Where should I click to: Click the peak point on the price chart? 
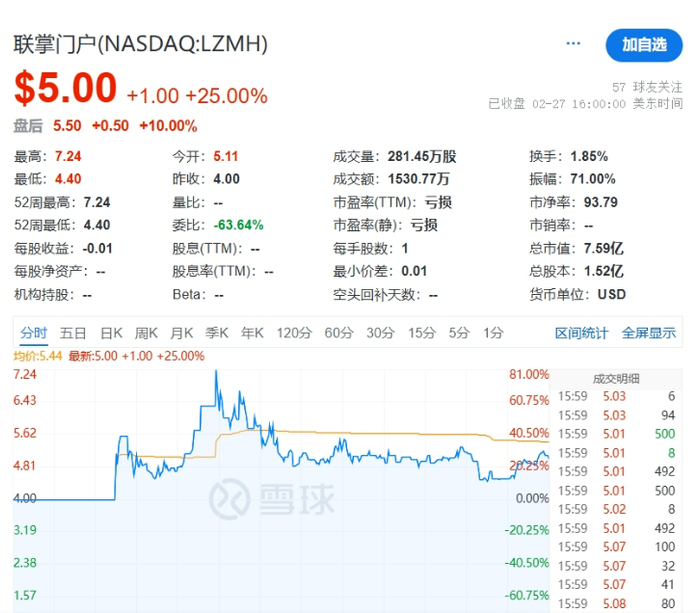[x=216, y=373]
